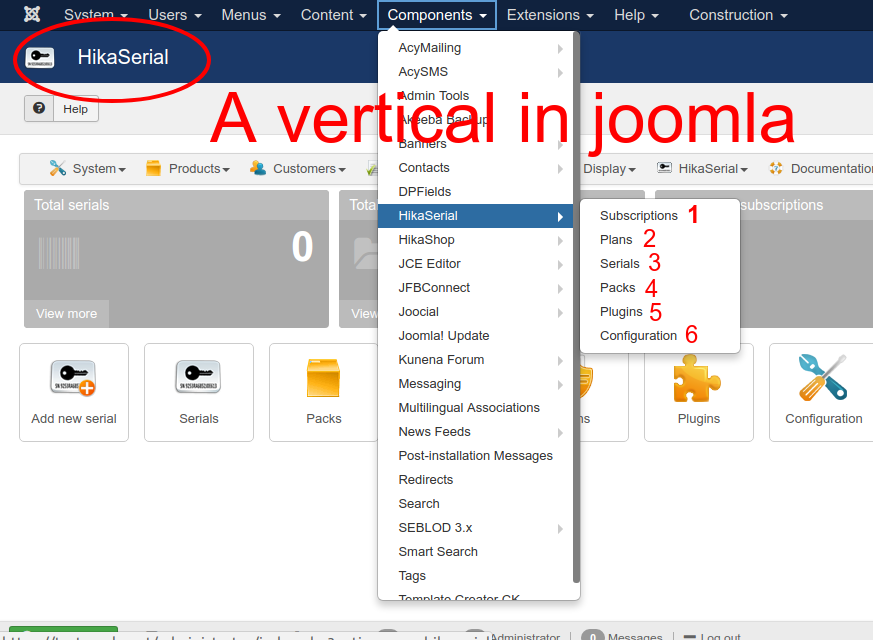Click the HikaSerial key icon in the header
The image size is (873, 640).
[x=40, y=57]
